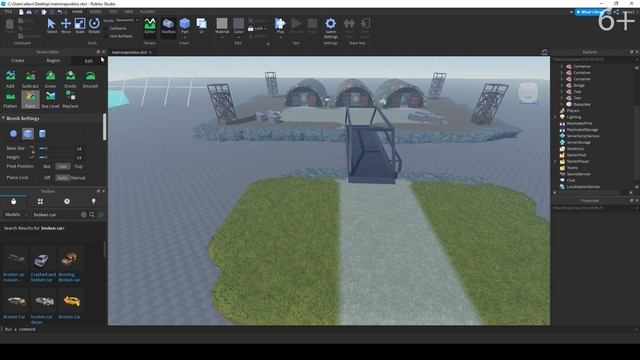Pick the Select tool in the ribbon
This screenshot has height=360, width=640.
coord(51,26)
